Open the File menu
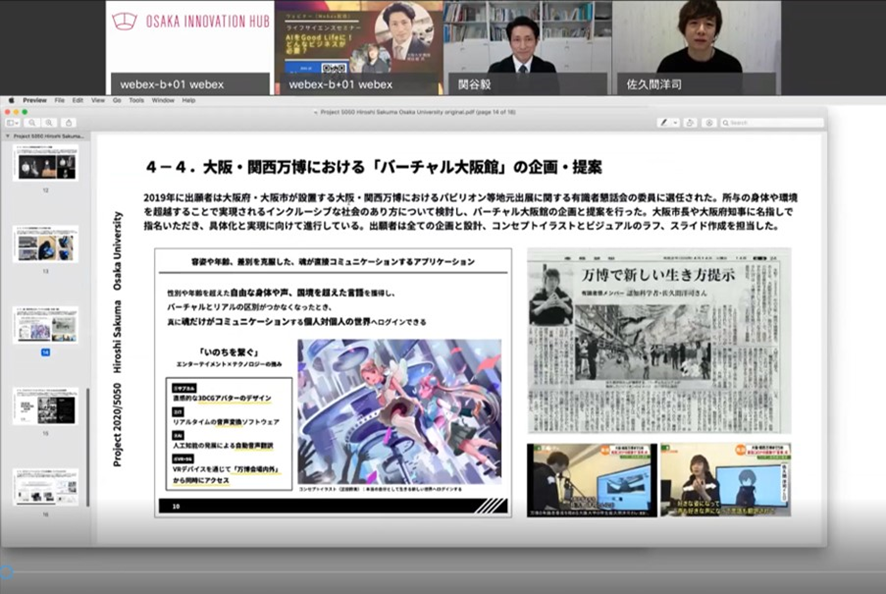 (x=60, y=100)
